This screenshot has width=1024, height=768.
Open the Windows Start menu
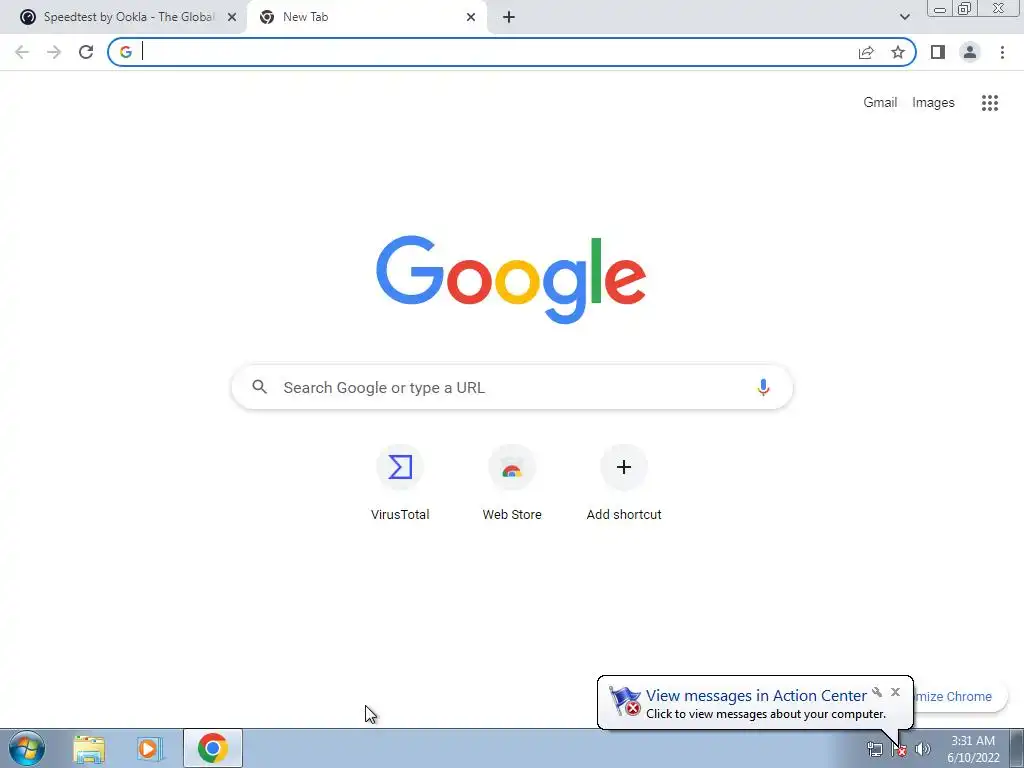pyautogui.click(x=27, y=748)
